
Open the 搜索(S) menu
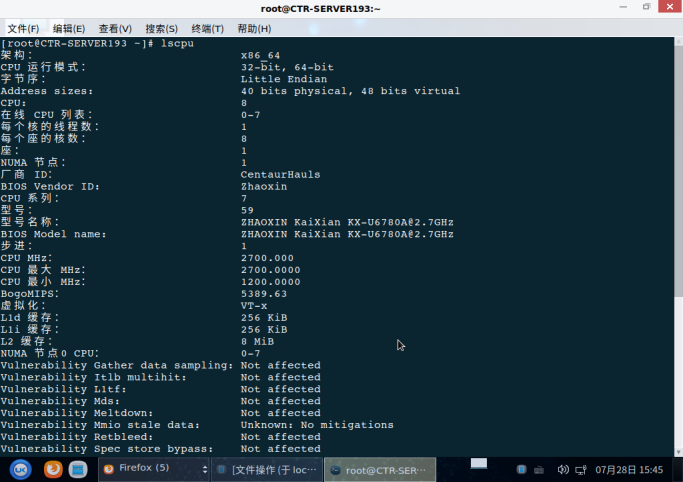tap(161, 29)
